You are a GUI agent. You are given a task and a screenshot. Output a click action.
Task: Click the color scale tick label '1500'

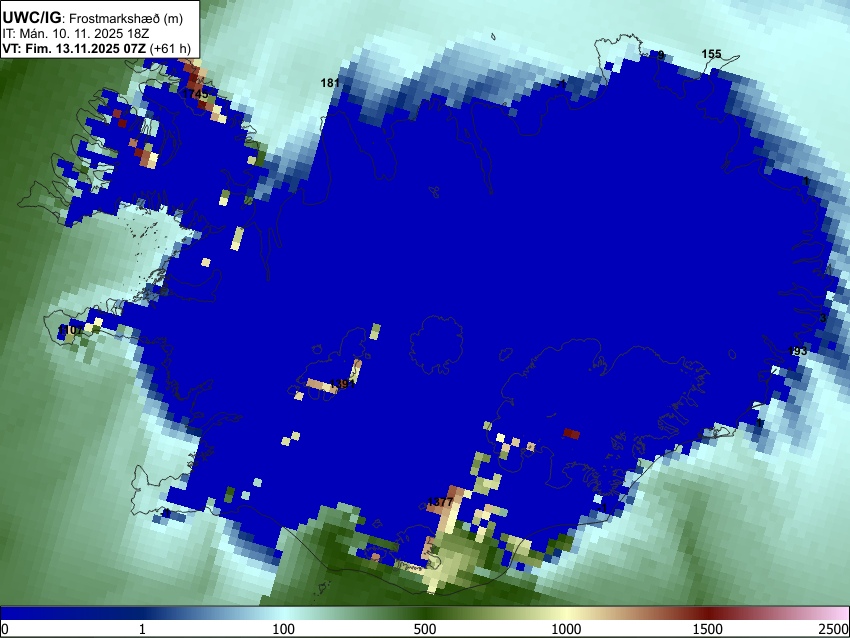[707, 629]
